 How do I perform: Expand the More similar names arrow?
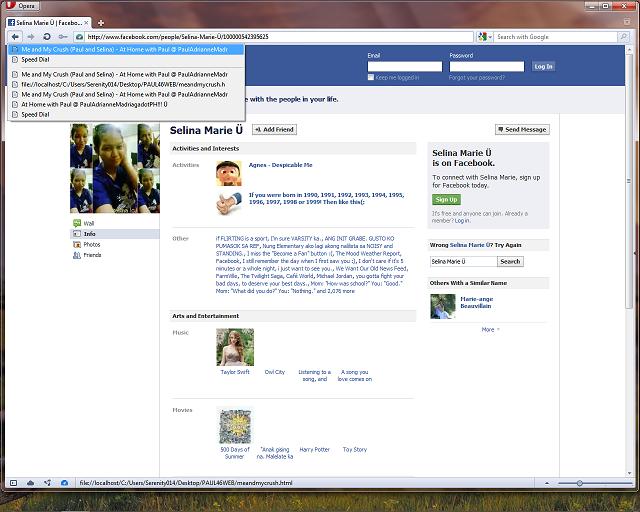(x=498, y=329)
